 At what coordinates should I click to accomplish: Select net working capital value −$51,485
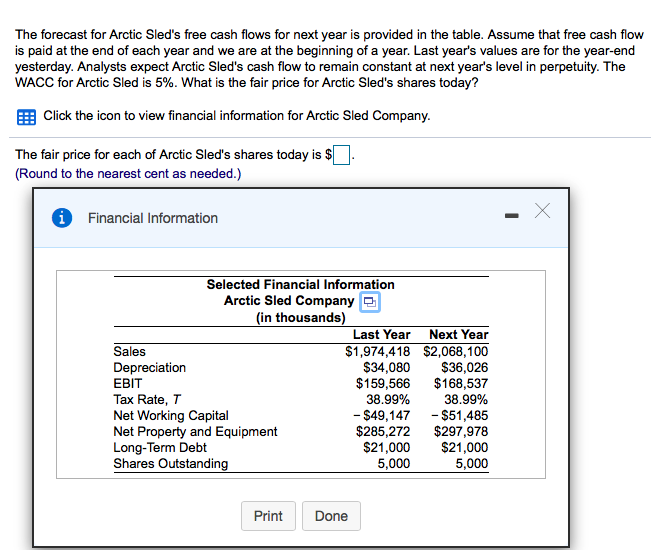(460, 415)
